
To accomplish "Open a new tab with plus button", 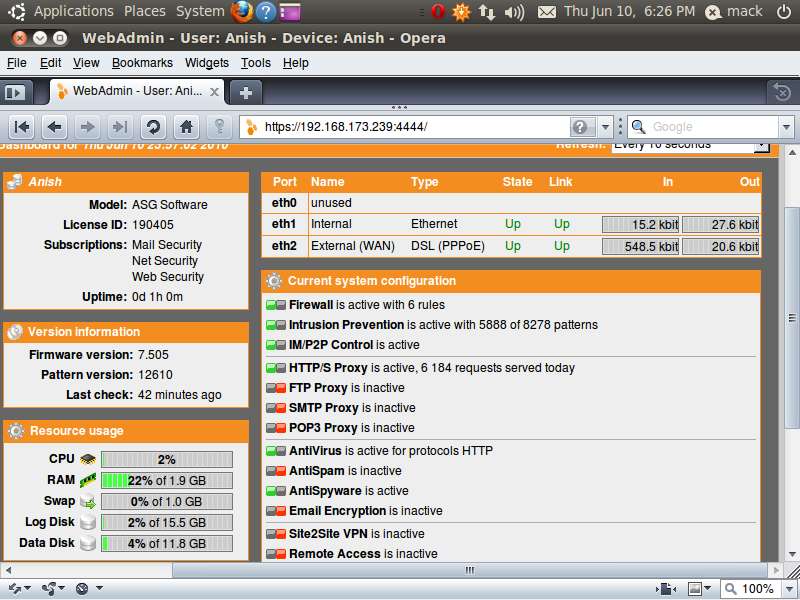I will coord(245,92).
